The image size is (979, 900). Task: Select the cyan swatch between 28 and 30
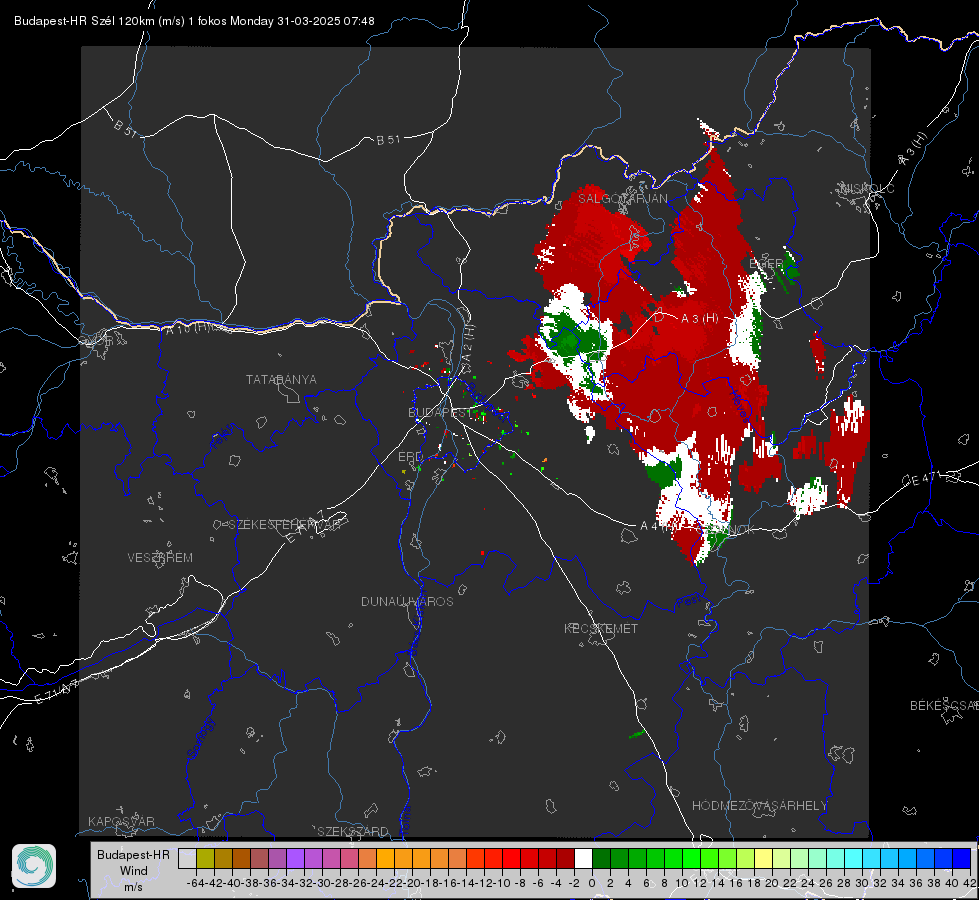tap(854, 859)
